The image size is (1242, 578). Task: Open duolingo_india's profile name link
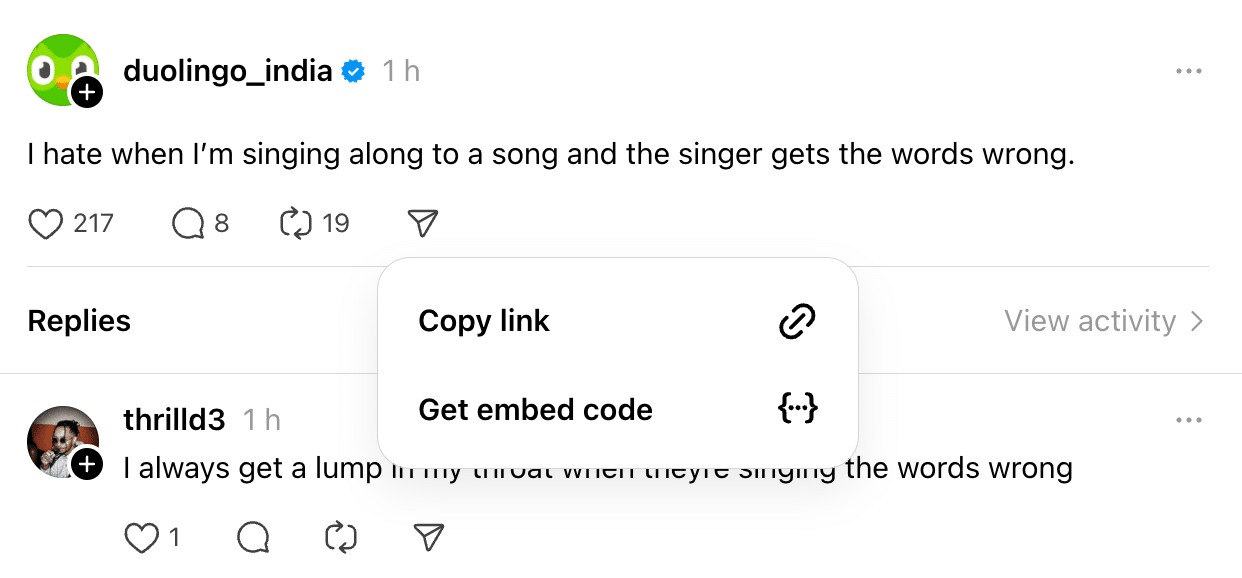(x=228, y=71)
